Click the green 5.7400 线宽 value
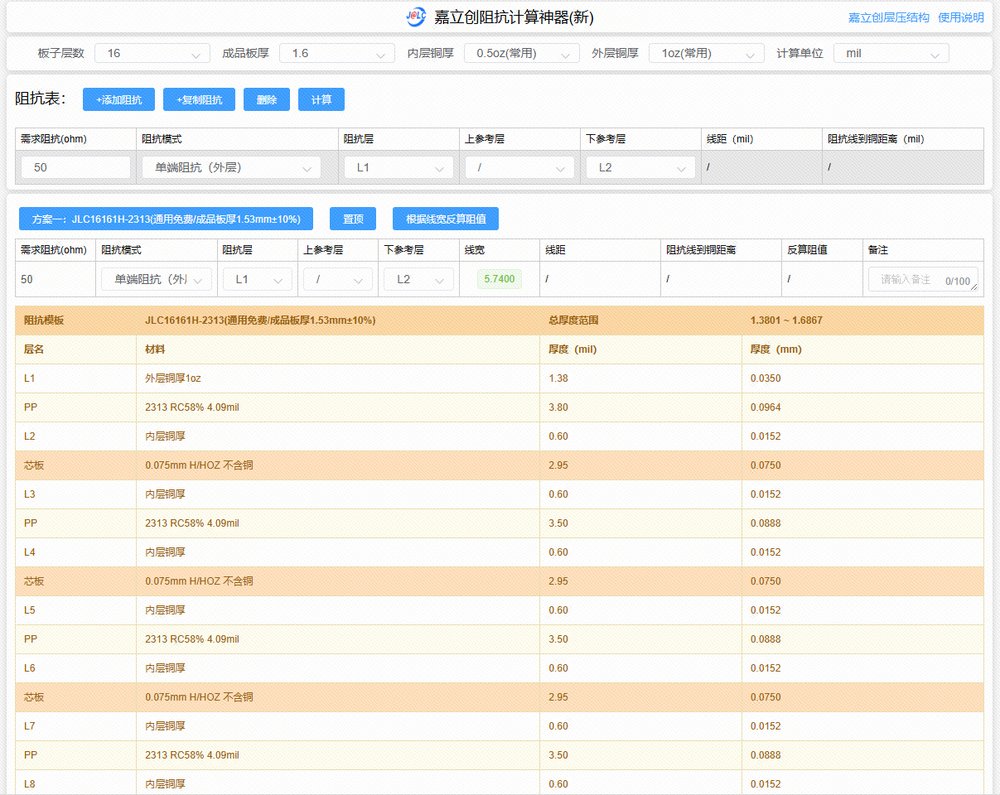 [499, 280]
